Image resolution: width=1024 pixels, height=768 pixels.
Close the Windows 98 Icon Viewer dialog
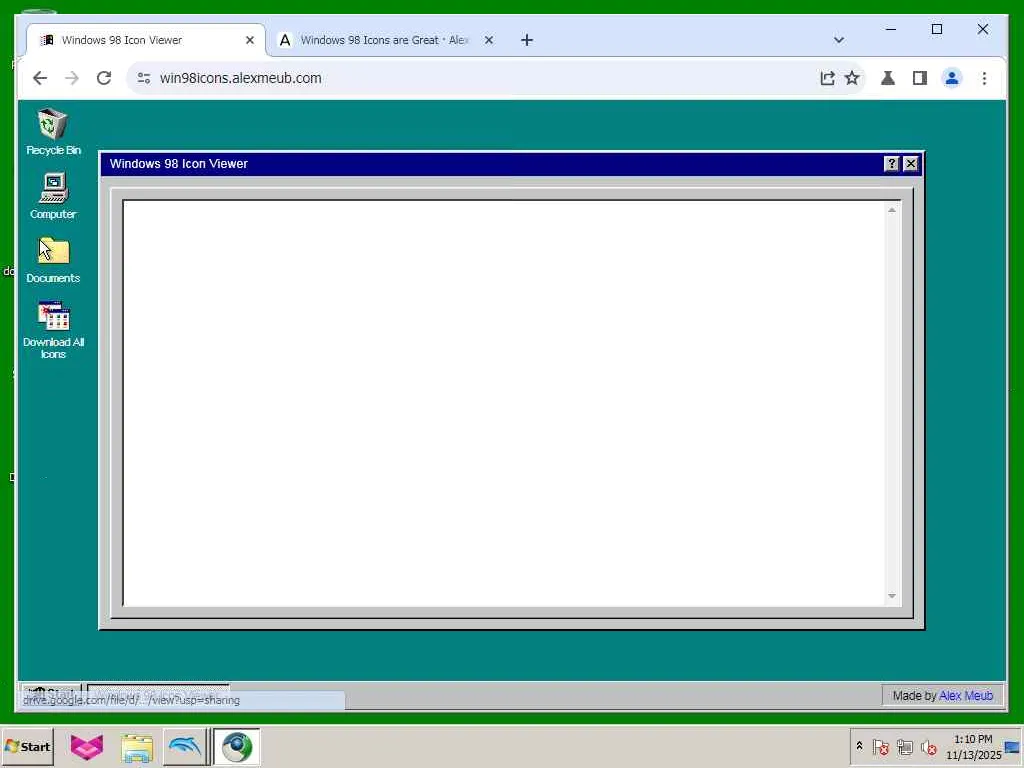click(x=911, y=164)
